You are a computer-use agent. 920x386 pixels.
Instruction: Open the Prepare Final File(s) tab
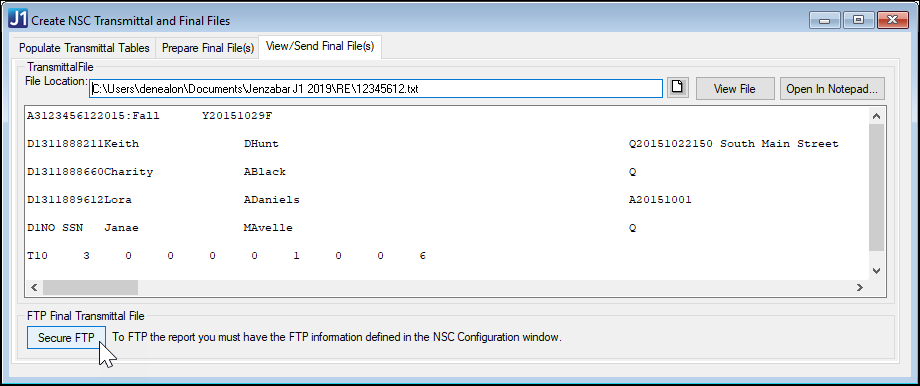tap(208, 48)
